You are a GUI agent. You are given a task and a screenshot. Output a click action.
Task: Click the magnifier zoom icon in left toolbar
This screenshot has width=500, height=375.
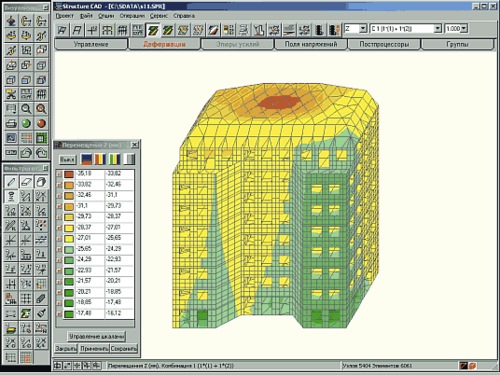(26, 109)
